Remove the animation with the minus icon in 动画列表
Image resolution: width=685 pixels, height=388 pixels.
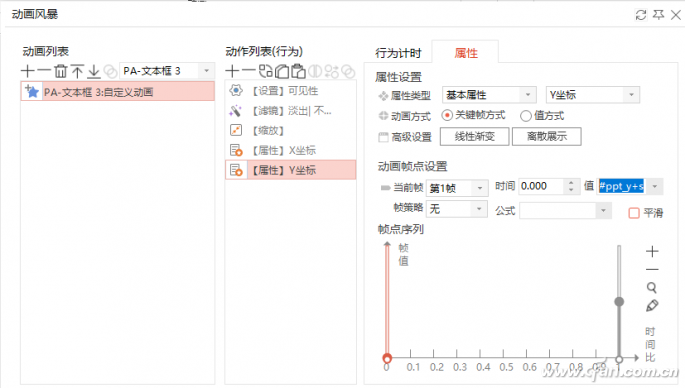click(x=44, y=71)
